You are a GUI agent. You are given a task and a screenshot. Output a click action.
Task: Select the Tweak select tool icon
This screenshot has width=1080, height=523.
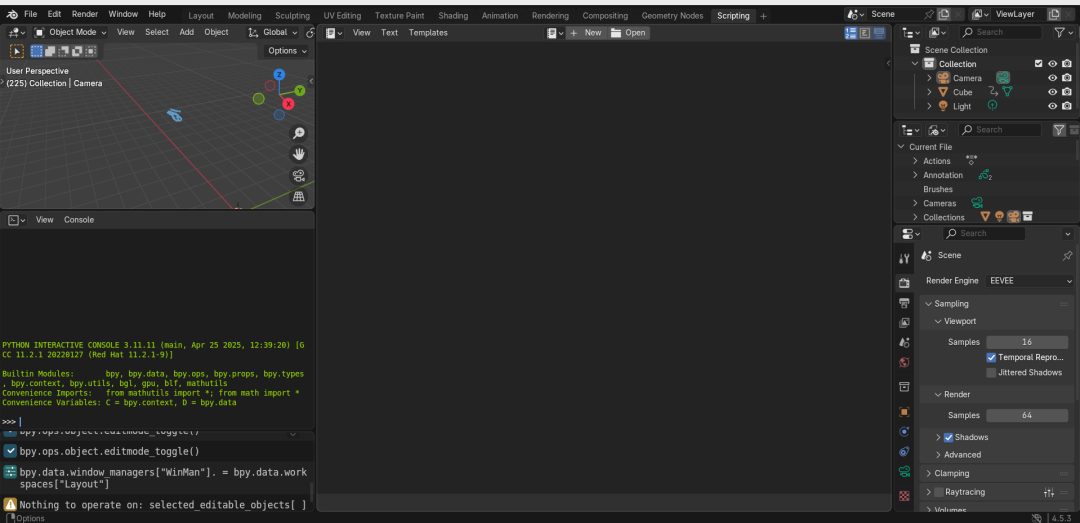tap(17, 51)
